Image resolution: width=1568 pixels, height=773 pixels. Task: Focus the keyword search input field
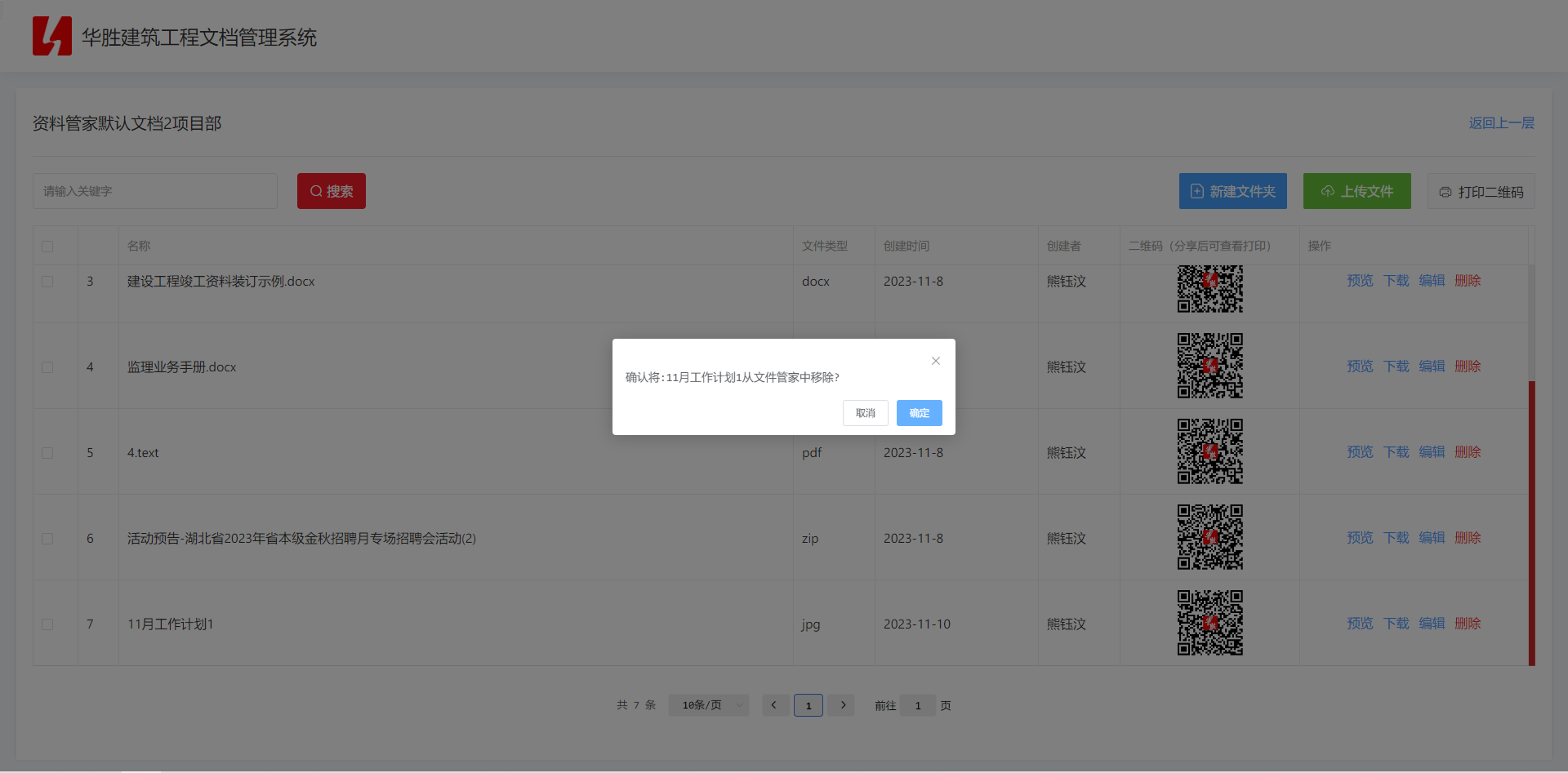(155, 191)
